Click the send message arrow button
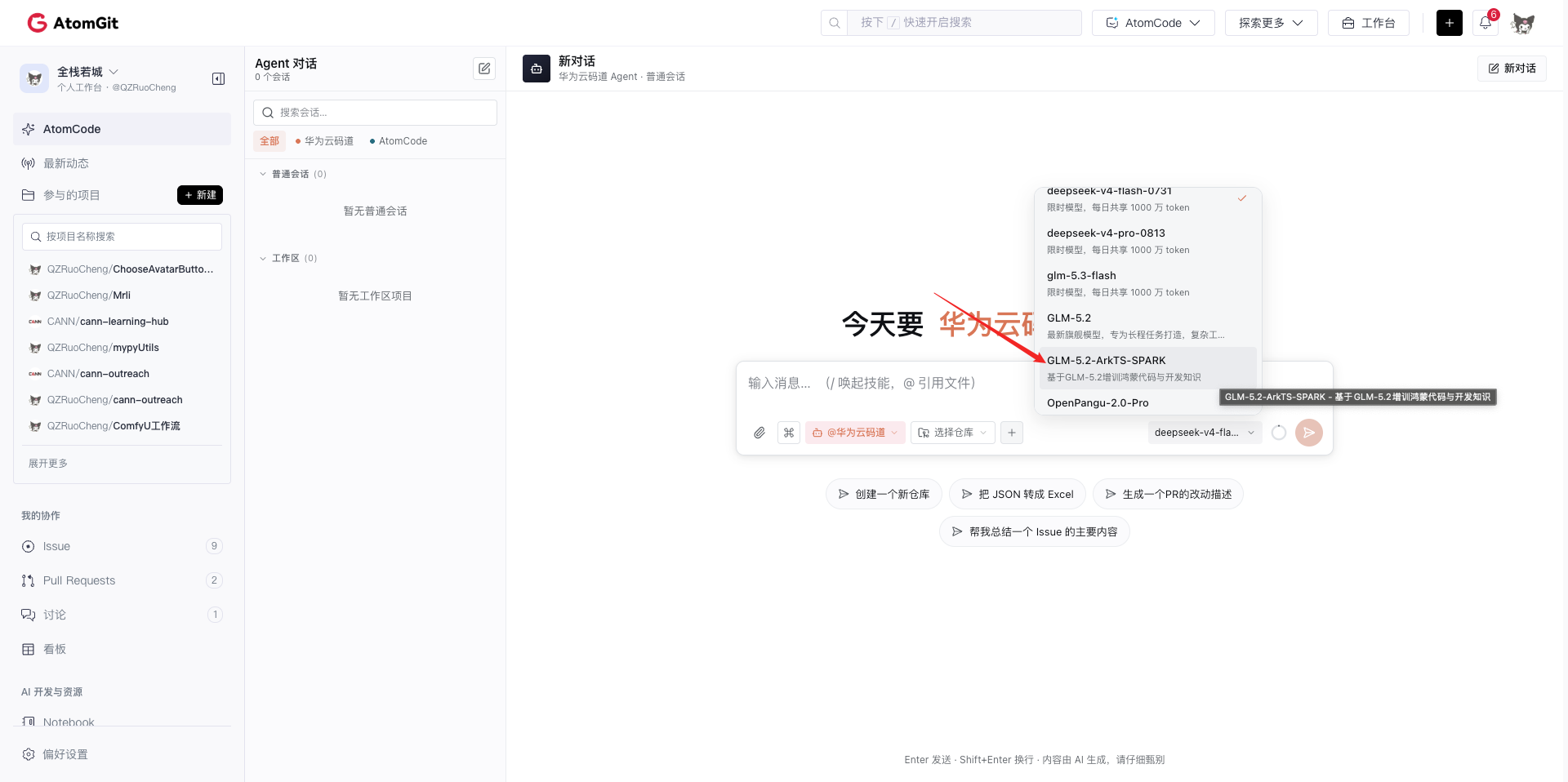The width and height of the screenshot is (1568, 782). point(1309,433)
